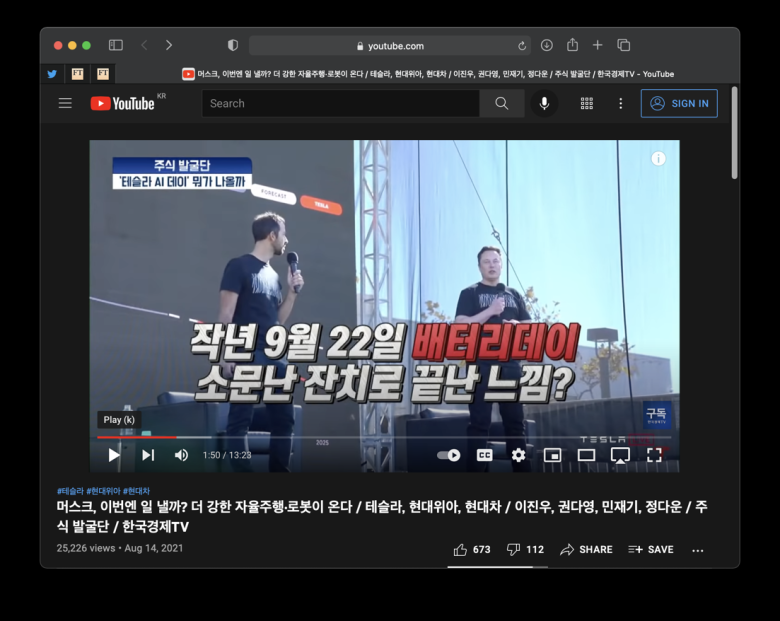Open YouTube apps grid
Viewport: 780px width, 621px height.
(x=587, y=104)
